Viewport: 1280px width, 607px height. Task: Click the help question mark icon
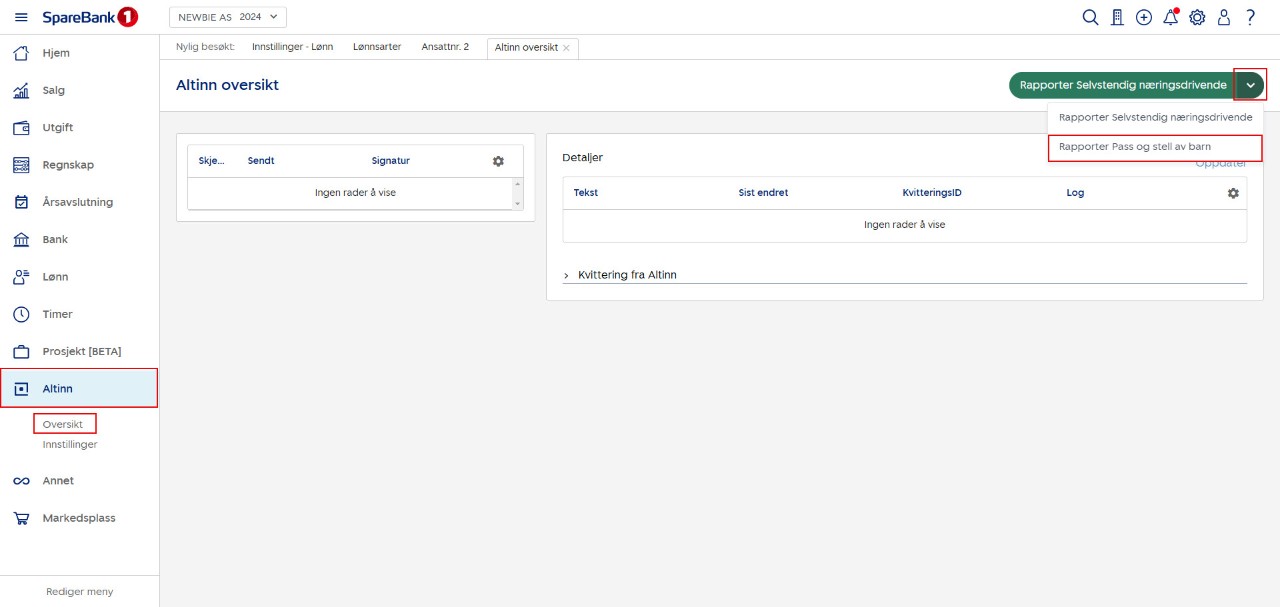1250,18
